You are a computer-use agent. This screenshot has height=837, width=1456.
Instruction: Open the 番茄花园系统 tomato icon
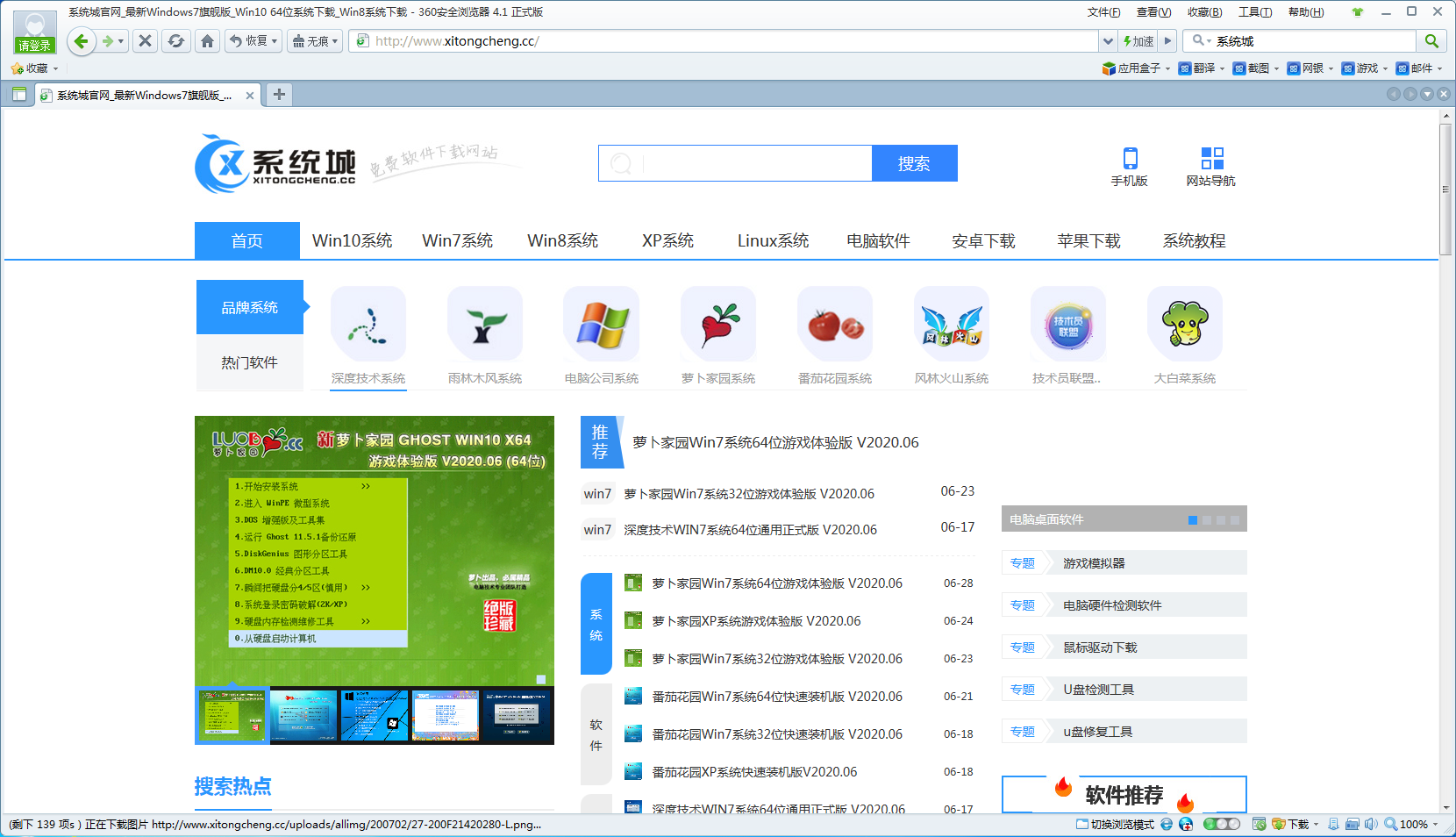[835, 324]
